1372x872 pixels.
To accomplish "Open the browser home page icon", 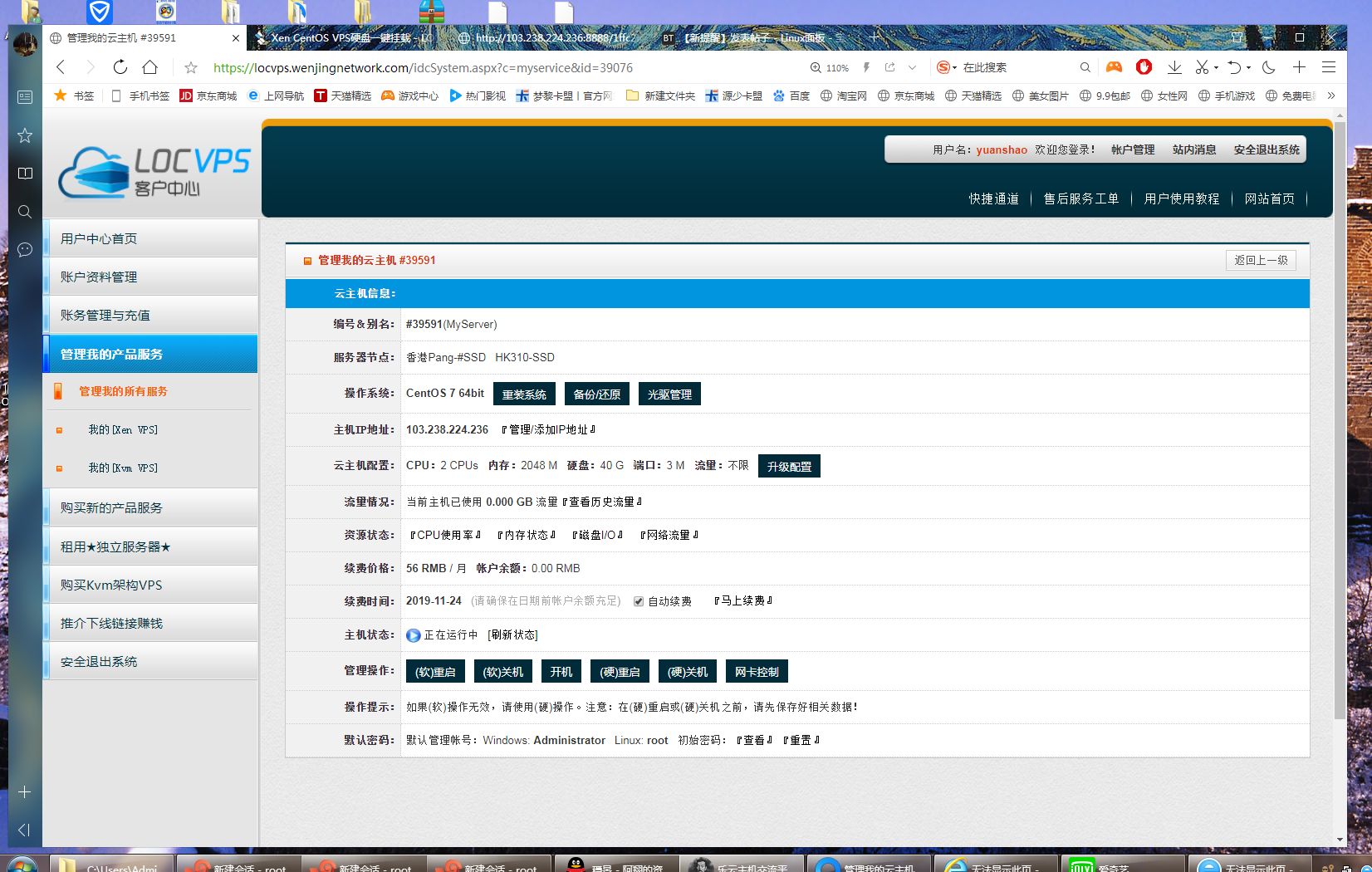I will pyautogui.click(x=150, y=67).
